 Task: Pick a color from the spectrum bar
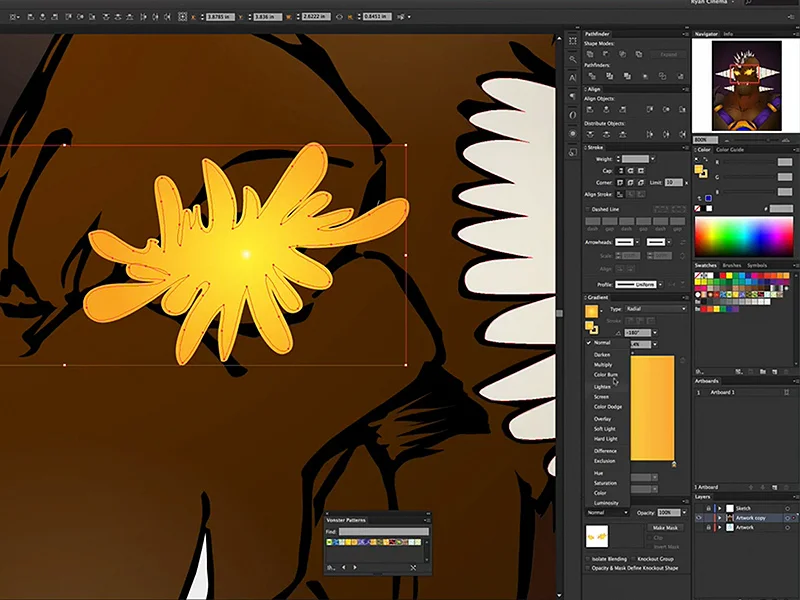(x=742, y=236)
